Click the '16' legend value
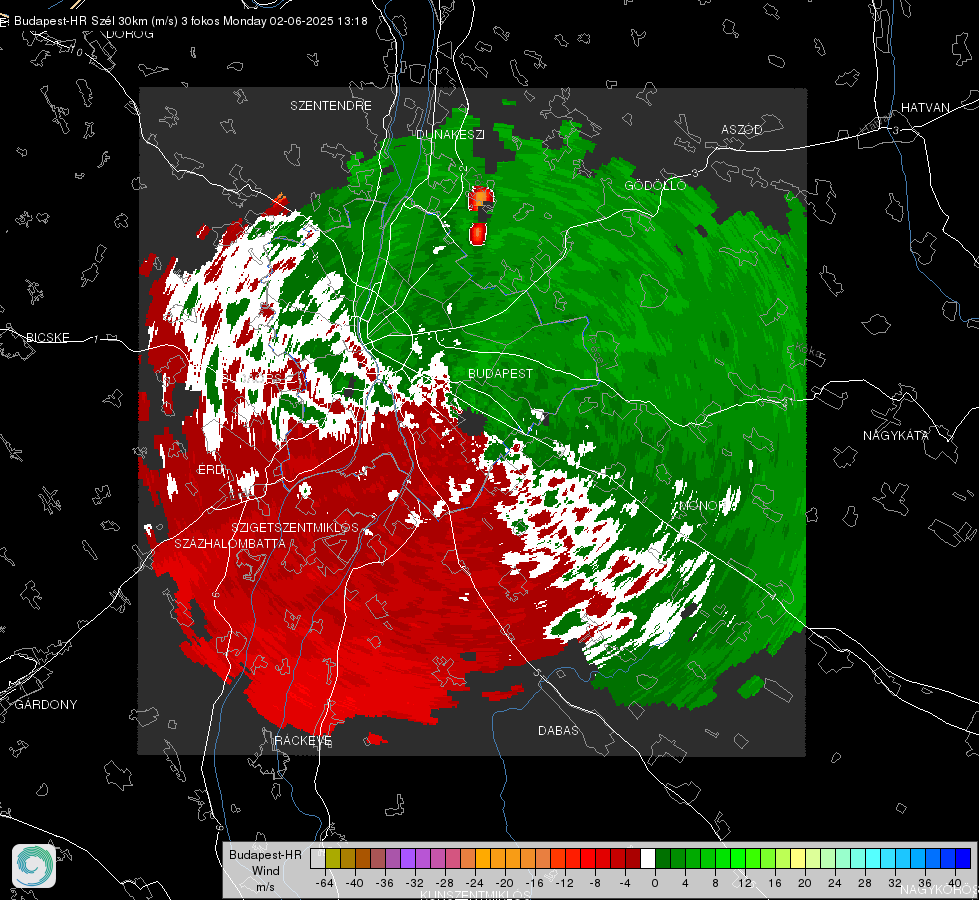979x900 pixels. (775, 883)
